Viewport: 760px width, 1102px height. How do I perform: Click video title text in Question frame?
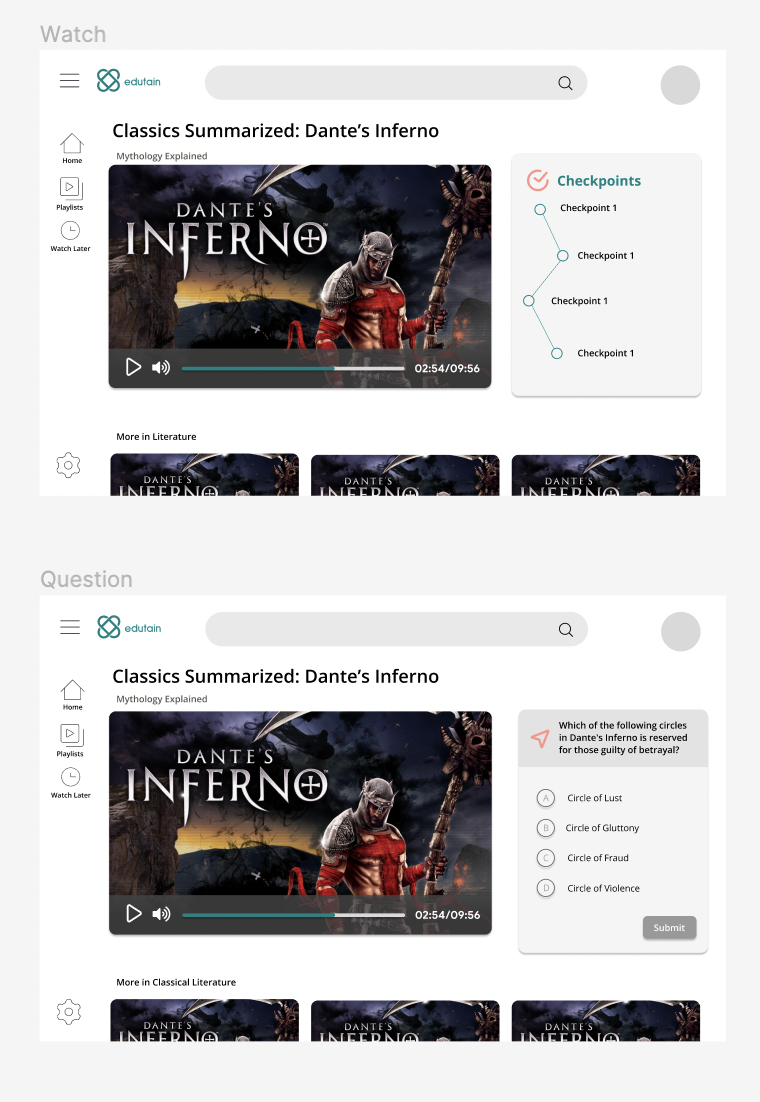coord(276,676)
